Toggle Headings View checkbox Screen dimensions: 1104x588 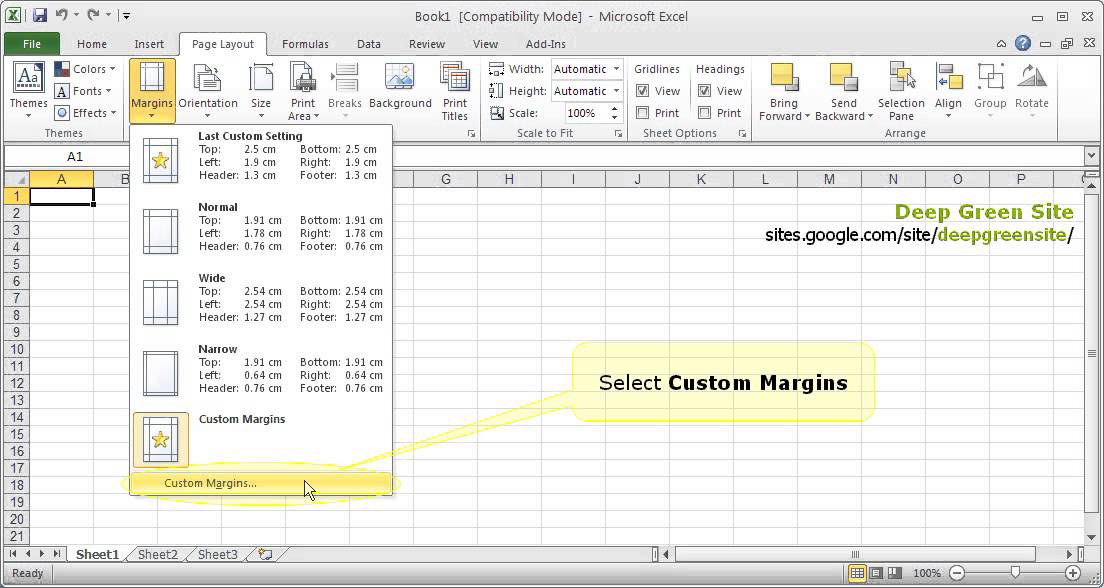coord(704,91)
